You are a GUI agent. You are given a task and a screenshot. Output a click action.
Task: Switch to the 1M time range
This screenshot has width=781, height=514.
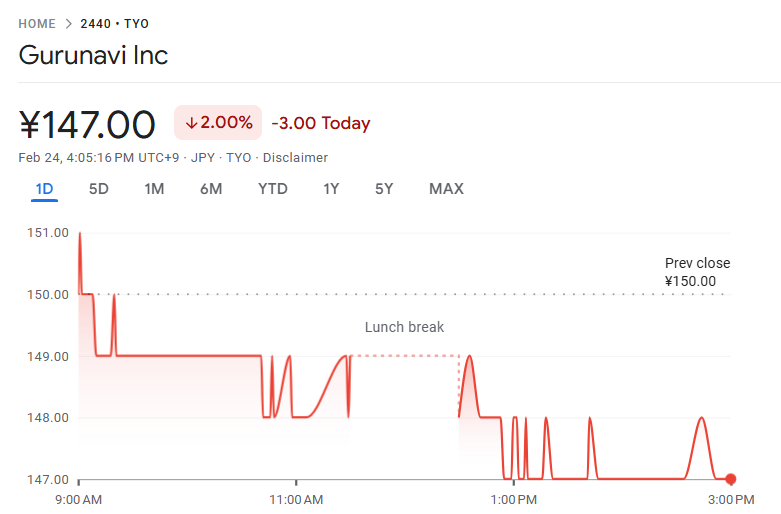154,189
